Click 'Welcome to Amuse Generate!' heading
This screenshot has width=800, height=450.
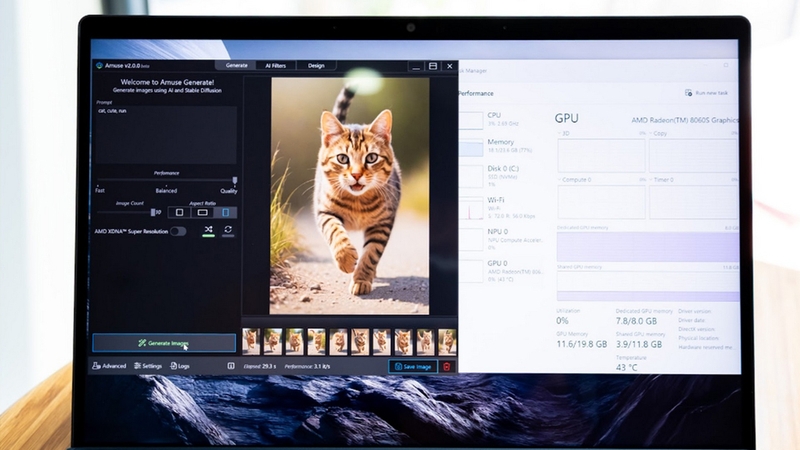click(x=167, y=82)
